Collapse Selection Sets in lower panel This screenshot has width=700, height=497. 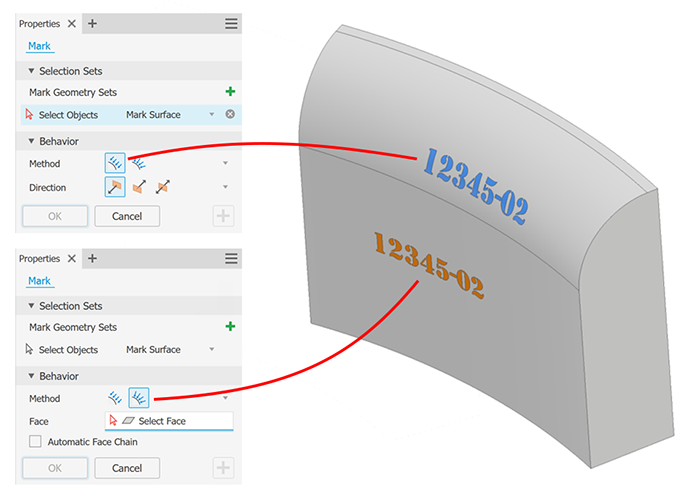31,306
